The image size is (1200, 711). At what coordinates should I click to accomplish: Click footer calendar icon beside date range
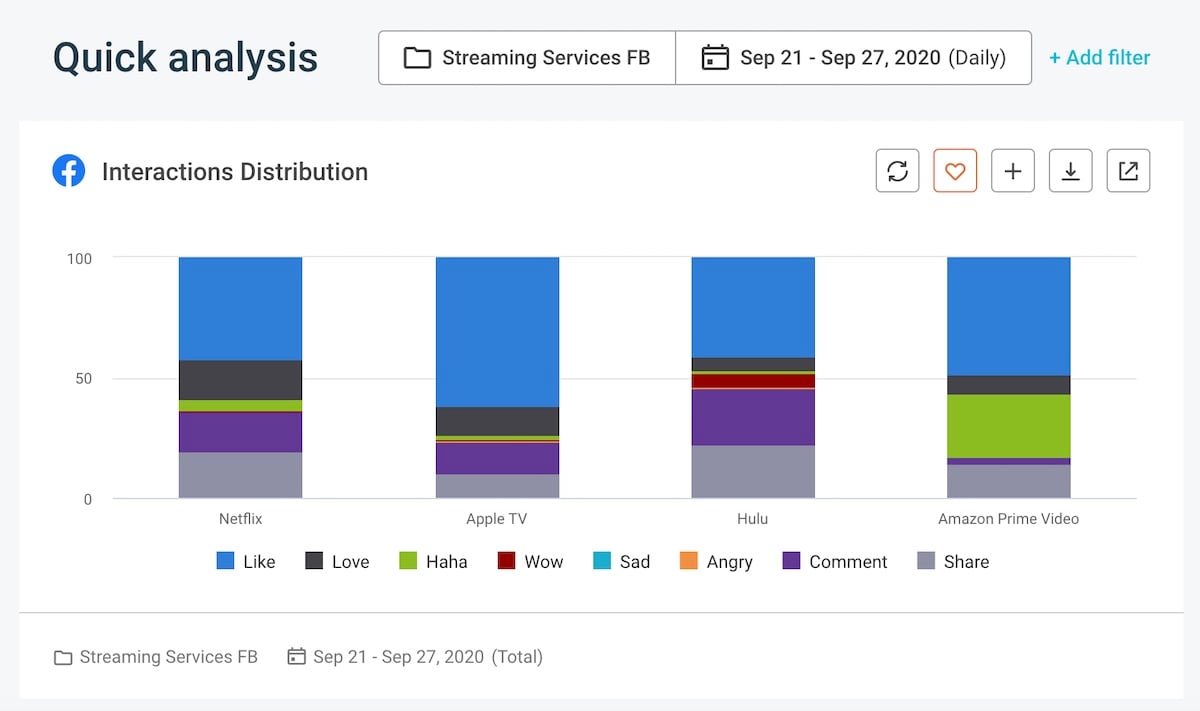(296, 657)
